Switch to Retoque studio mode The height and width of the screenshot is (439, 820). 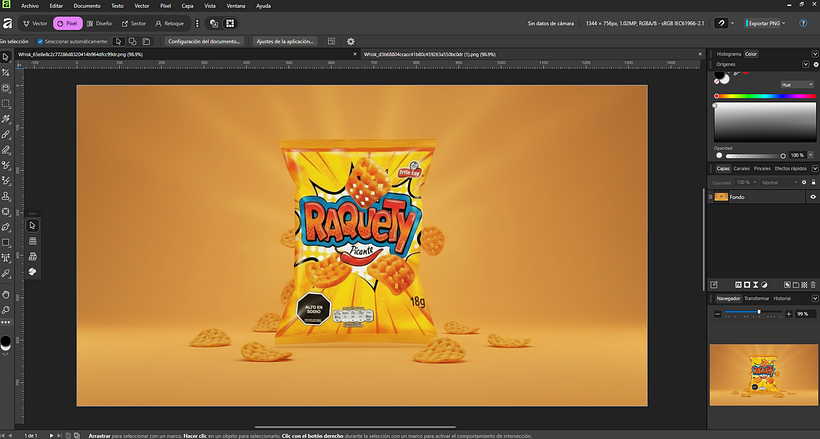[169, 24]
